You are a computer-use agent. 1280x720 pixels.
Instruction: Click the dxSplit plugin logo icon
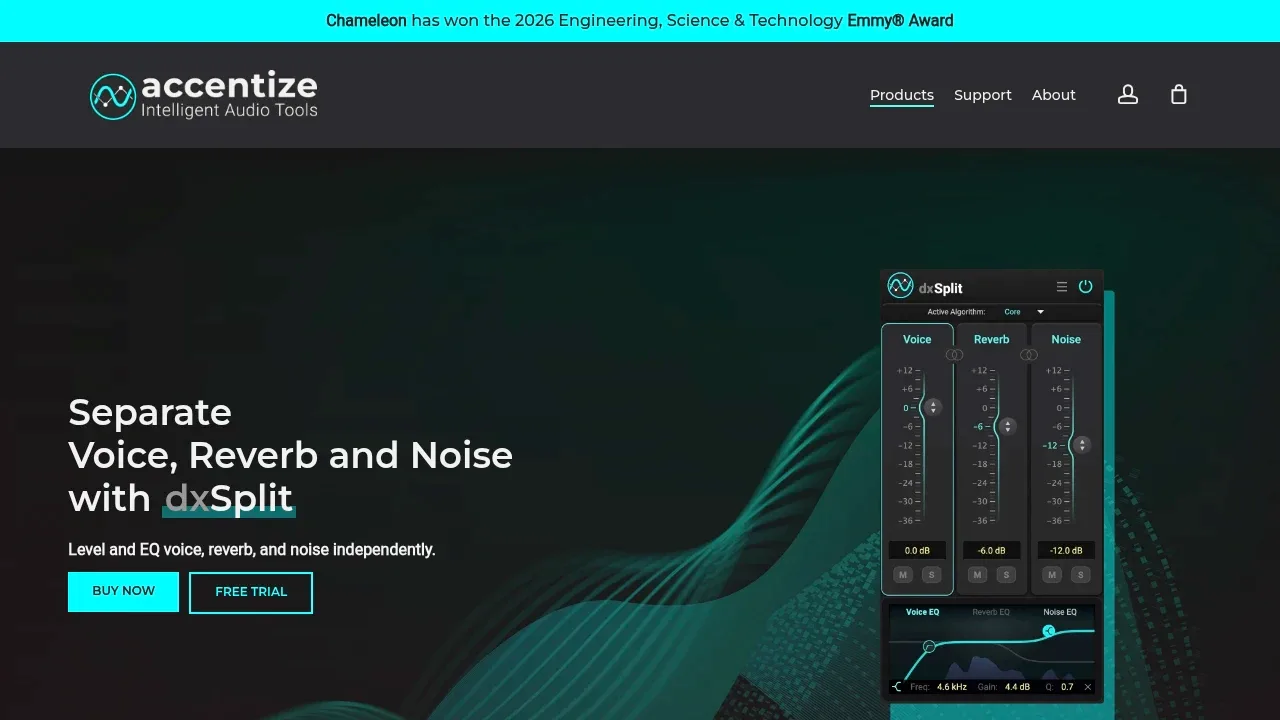900,286
